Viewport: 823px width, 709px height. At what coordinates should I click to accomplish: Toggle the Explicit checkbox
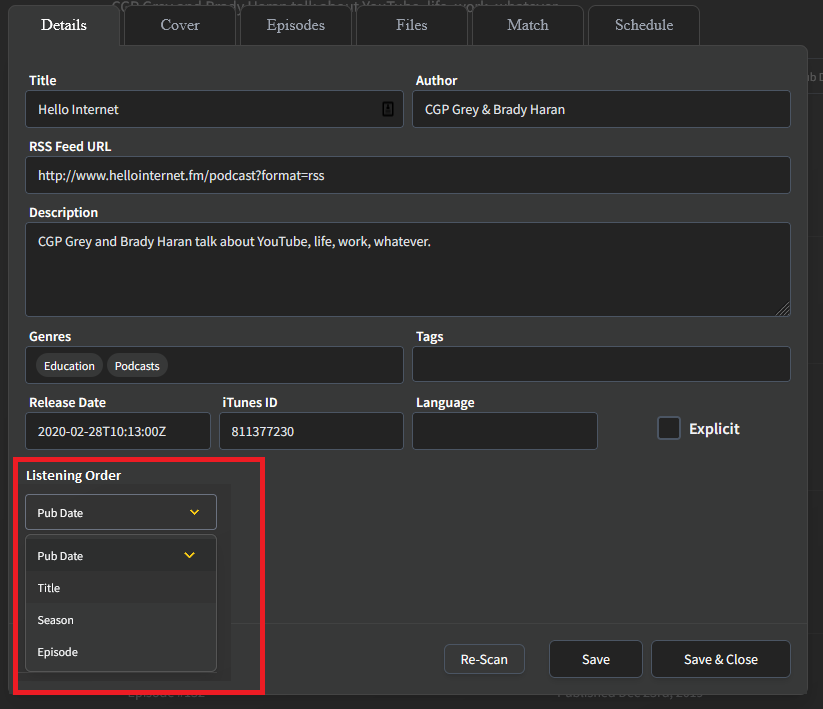pyautogui.click(x=669, y=428)
